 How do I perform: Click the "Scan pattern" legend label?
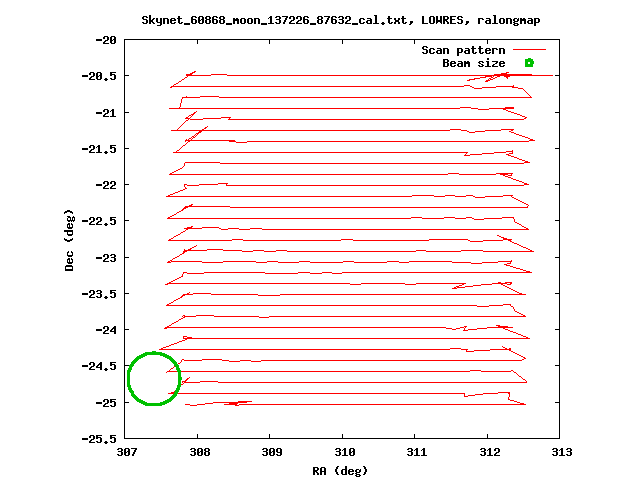463,50
